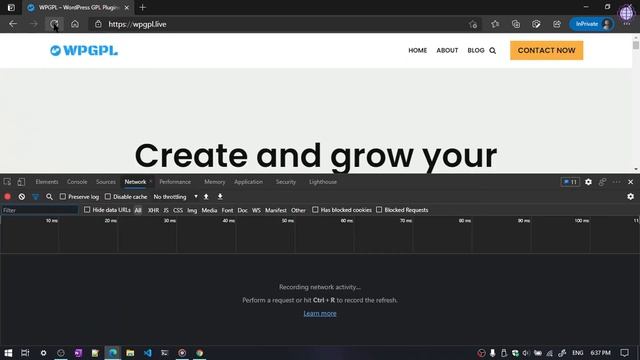
Task: Select the All request type filter
Action: point(138,210)
